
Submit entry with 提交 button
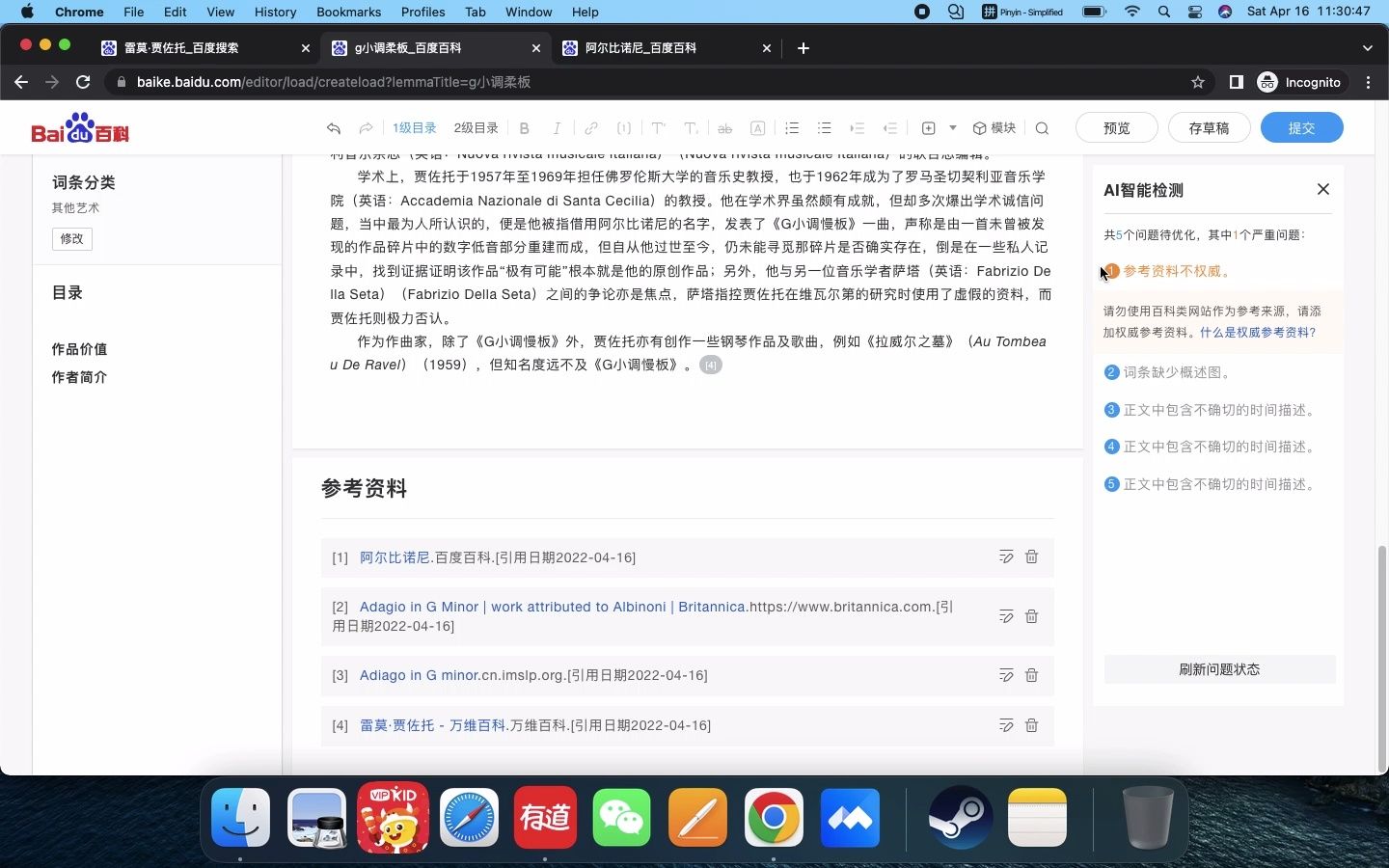tap(1302, 127)
